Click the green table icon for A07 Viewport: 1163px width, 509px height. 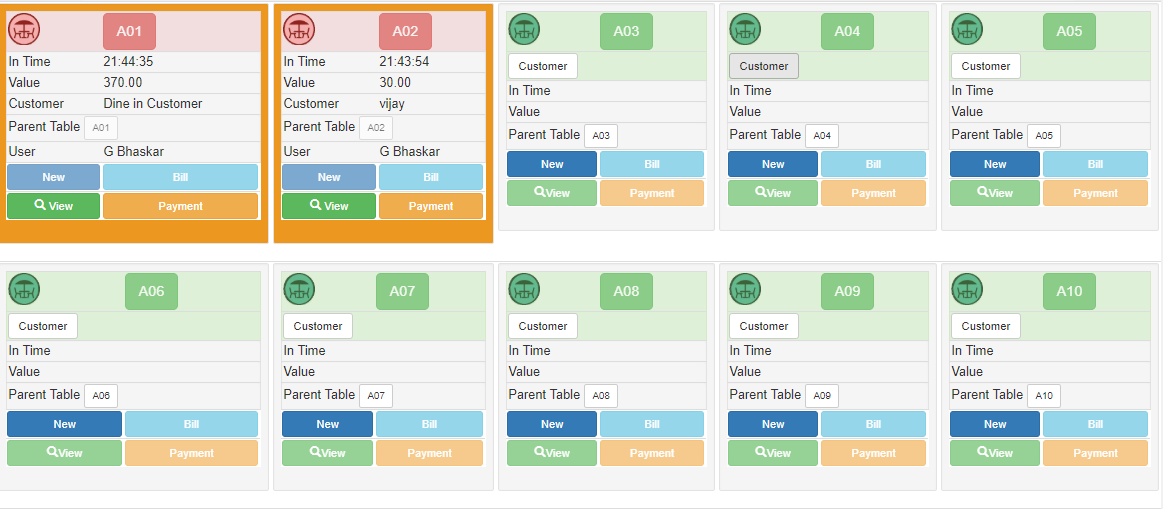[x=299, y=290]
